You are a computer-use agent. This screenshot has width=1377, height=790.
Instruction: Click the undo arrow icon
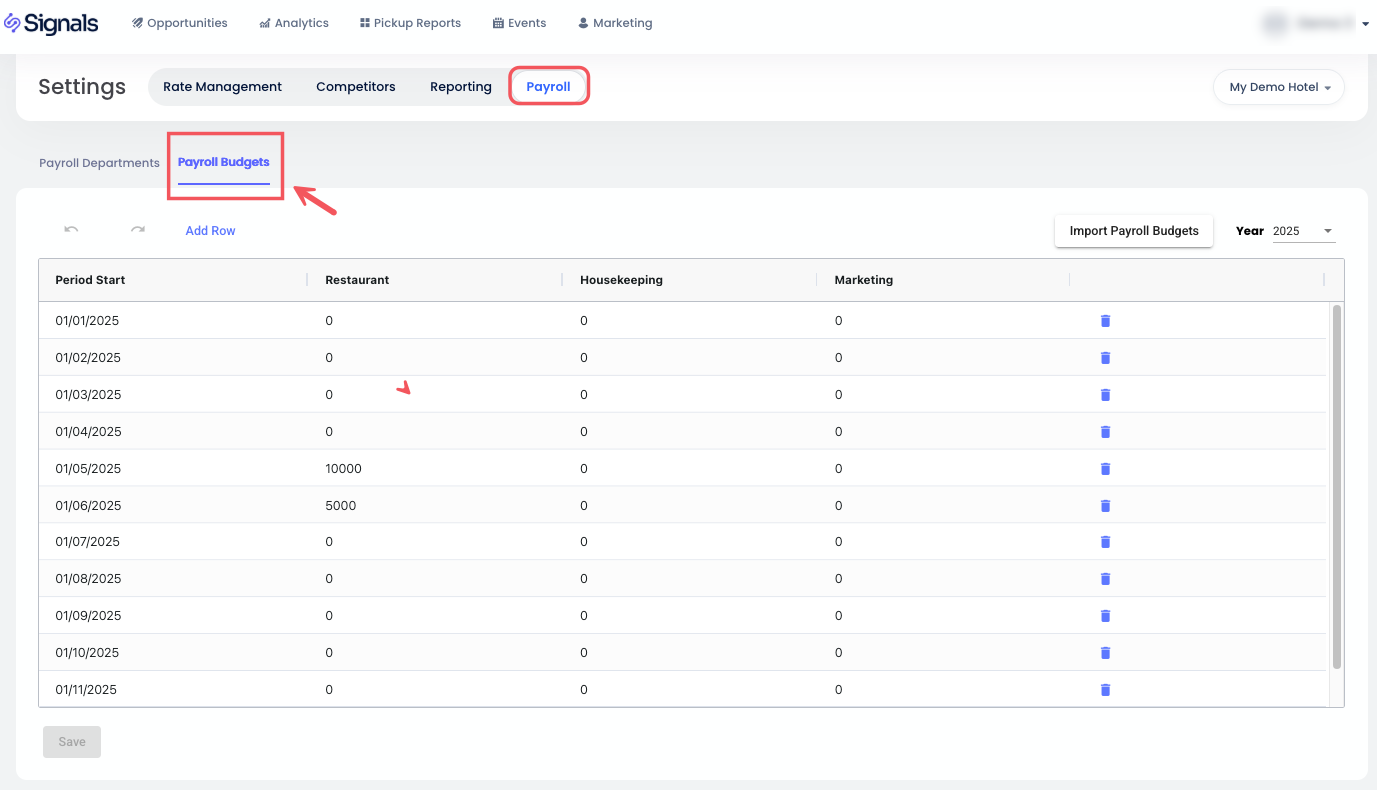71,230
